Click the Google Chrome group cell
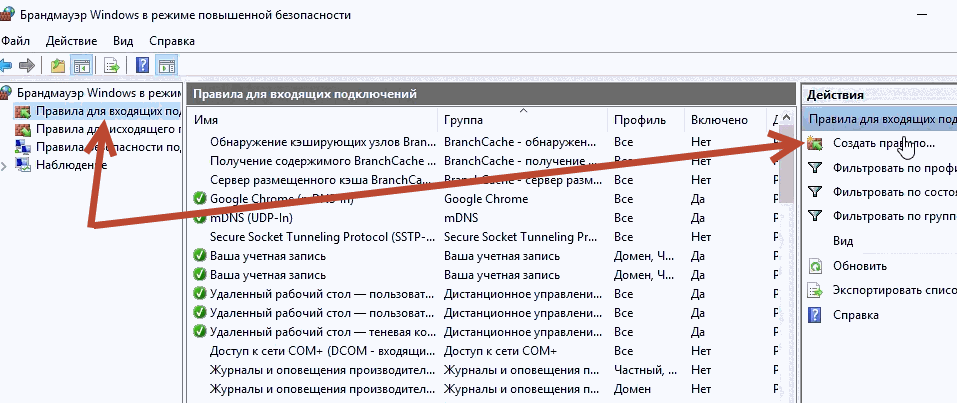The image size is (957, 403). coord(486,198)
